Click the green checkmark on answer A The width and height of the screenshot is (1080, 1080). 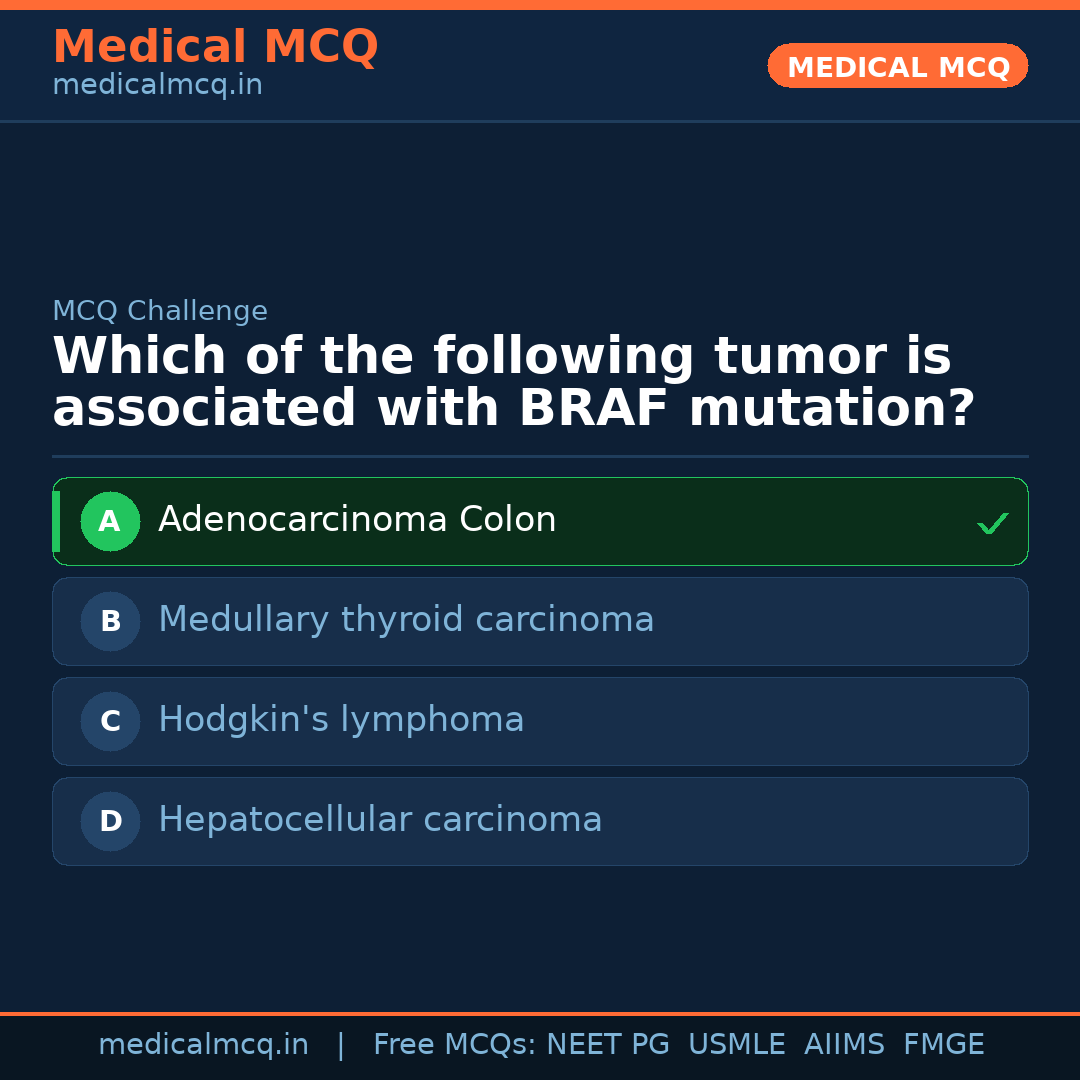pyautogui.click(x=992, y=523)
